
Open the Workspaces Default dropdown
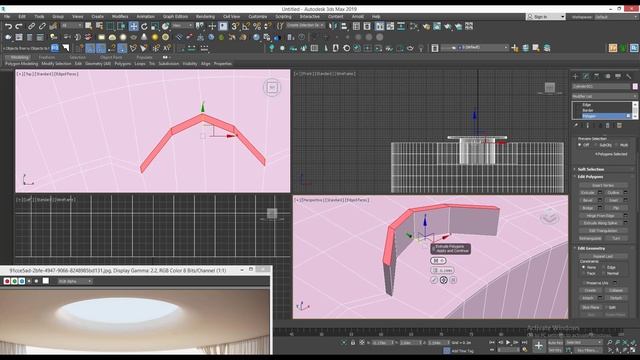[x=616, y=17]
